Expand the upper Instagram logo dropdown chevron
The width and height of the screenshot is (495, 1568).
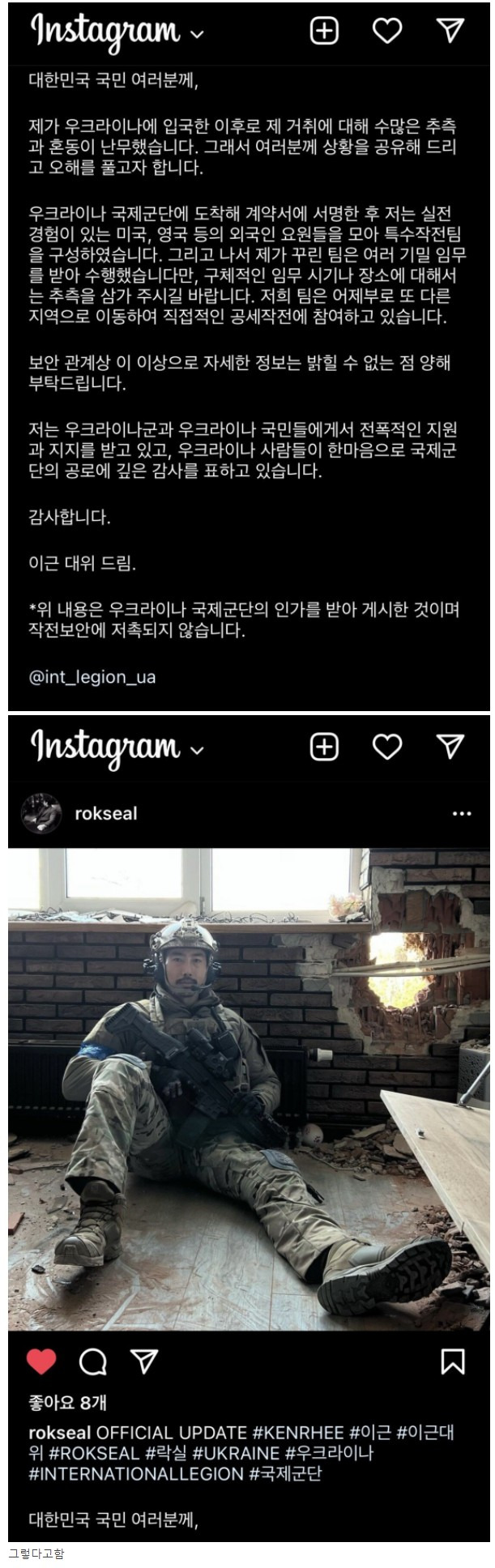coord(196,34)
